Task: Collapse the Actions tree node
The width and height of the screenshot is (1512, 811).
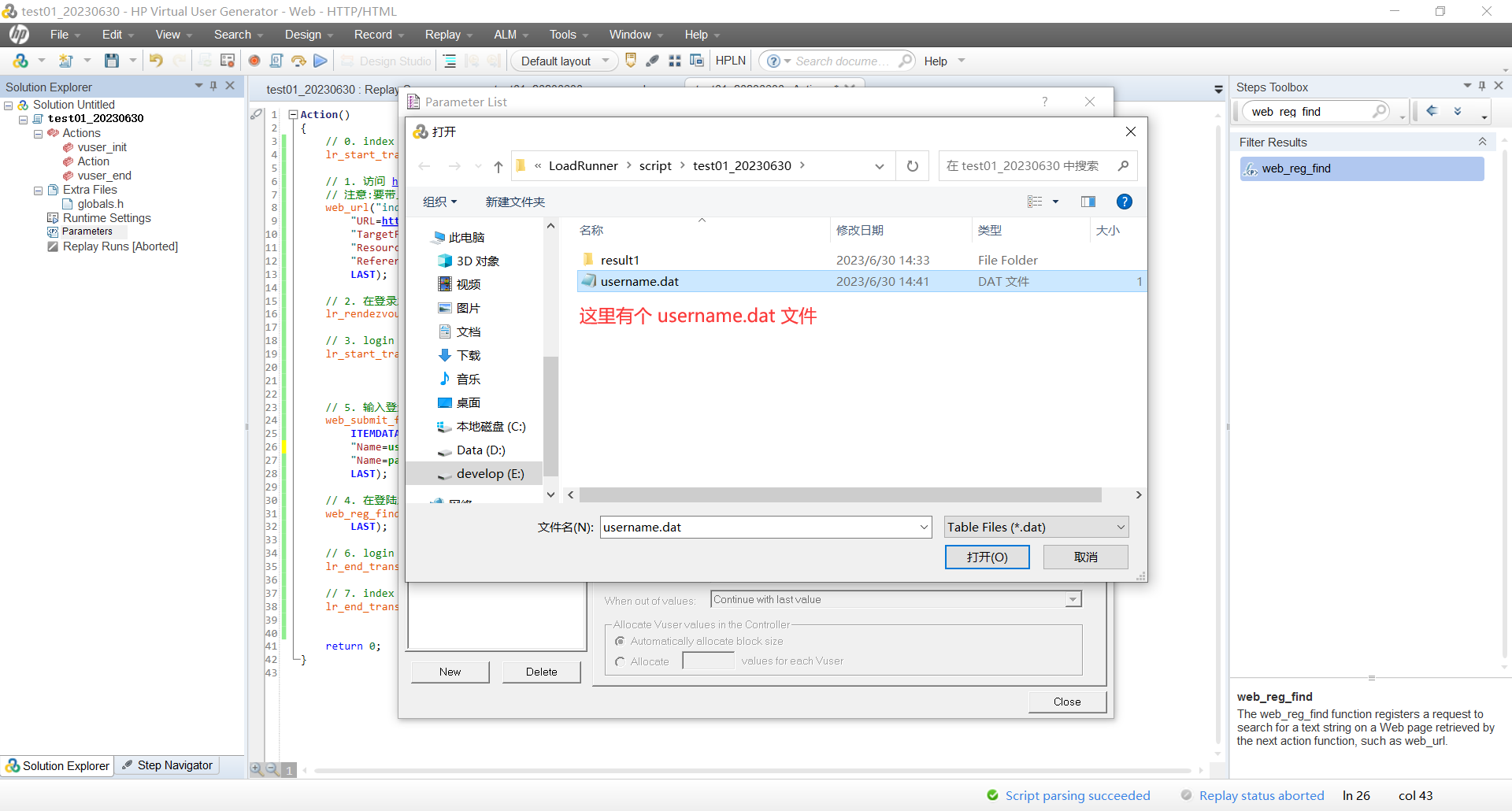Action: click(38, 133)
